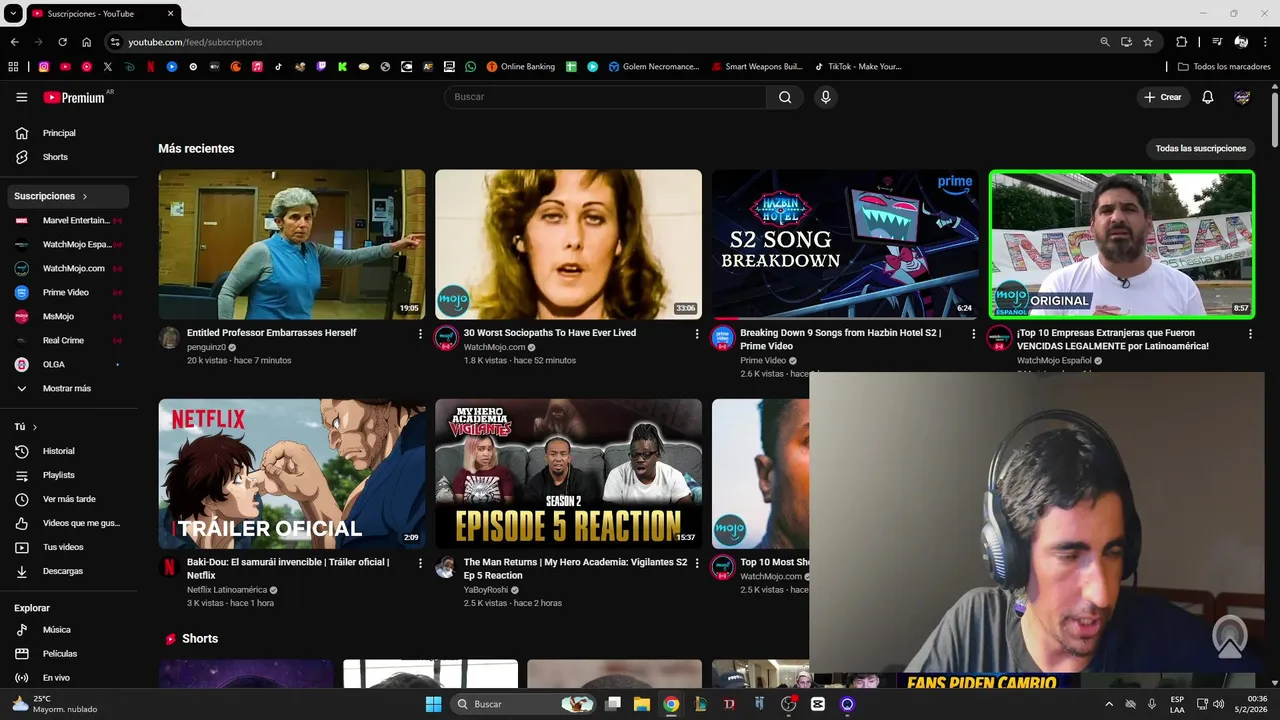This screenshot has width=1280, height=720.
Task: Select the Suscripciones - YouTube tab
Action: click(103, 14)
